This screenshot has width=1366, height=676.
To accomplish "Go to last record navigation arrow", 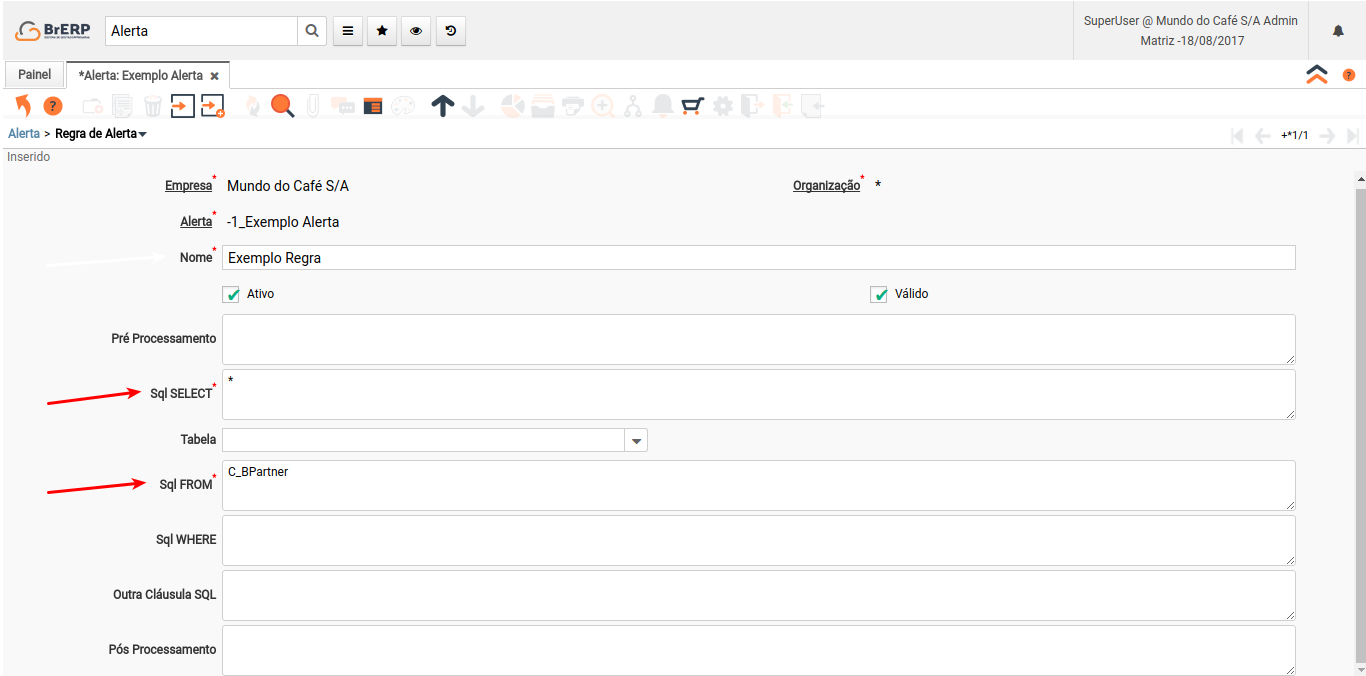I will (1353, 136).
